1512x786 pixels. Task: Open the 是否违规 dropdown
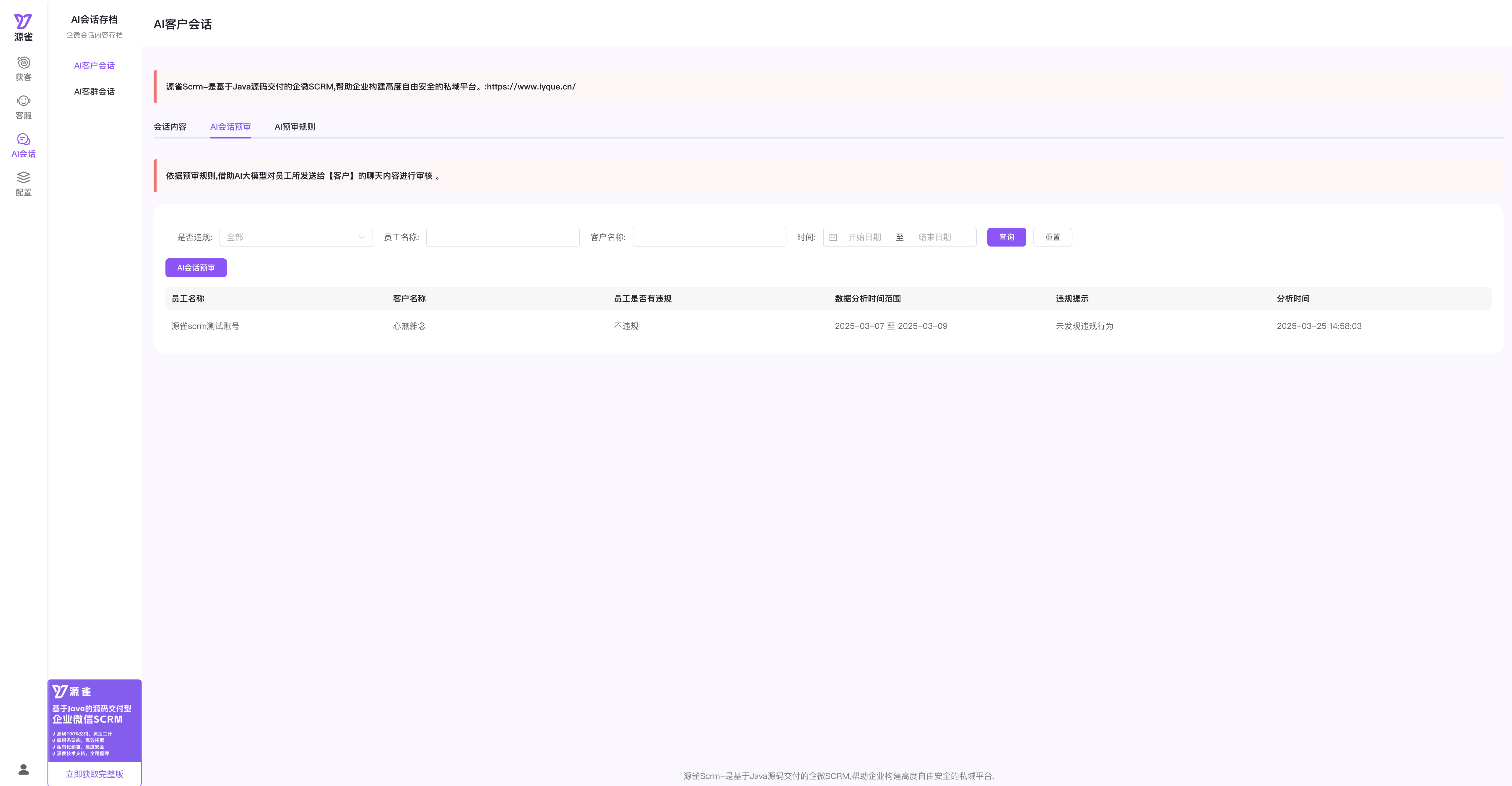pos(296,237)
